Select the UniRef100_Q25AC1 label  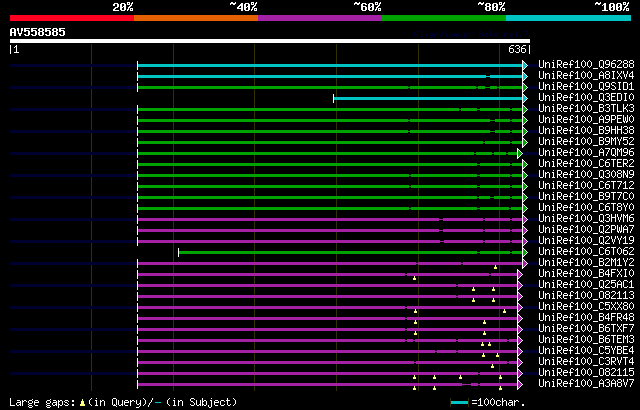[586, 285]
